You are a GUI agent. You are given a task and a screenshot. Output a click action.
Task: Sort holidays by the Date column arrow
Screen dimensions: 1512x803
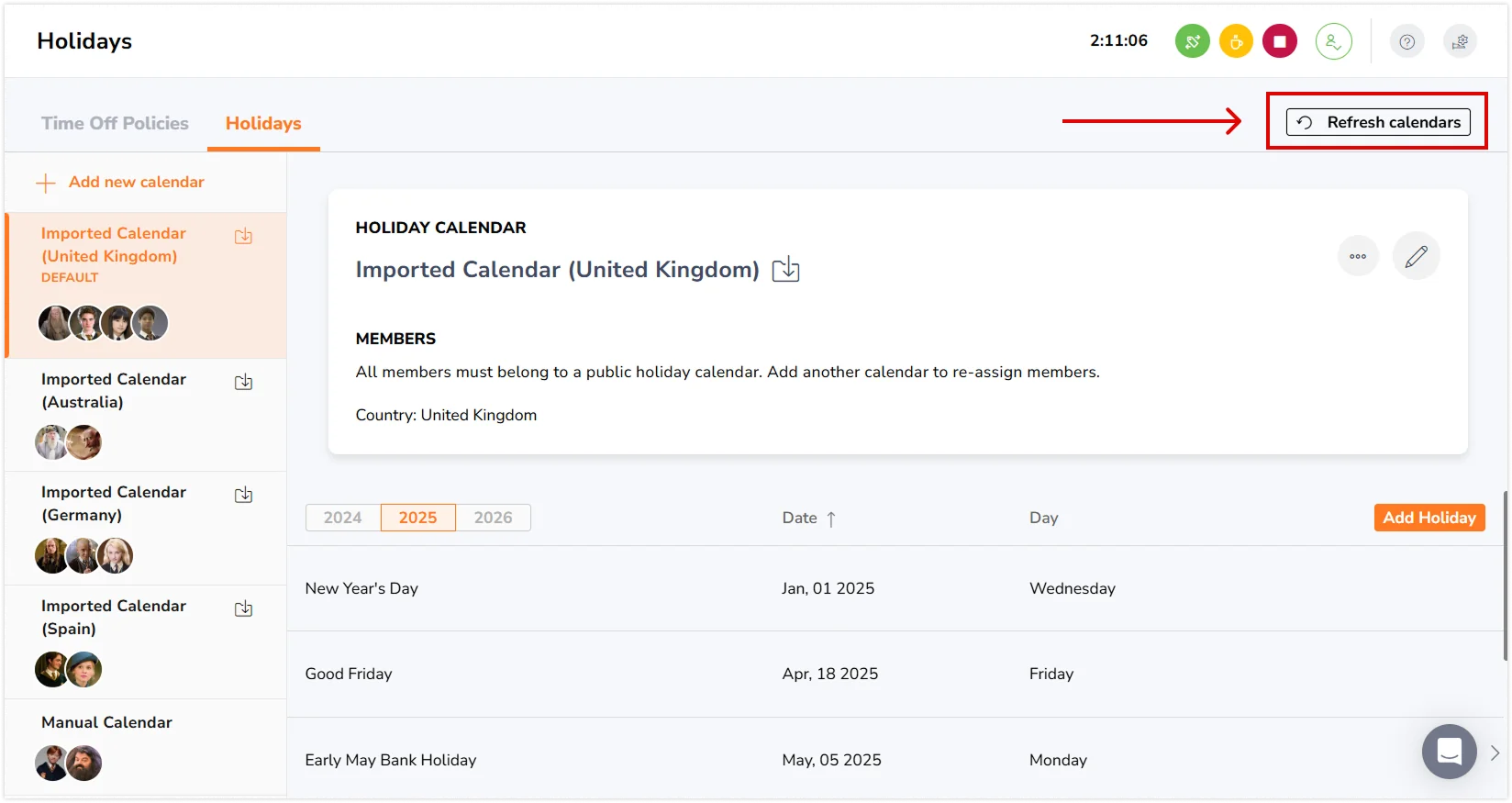point(831,519)
